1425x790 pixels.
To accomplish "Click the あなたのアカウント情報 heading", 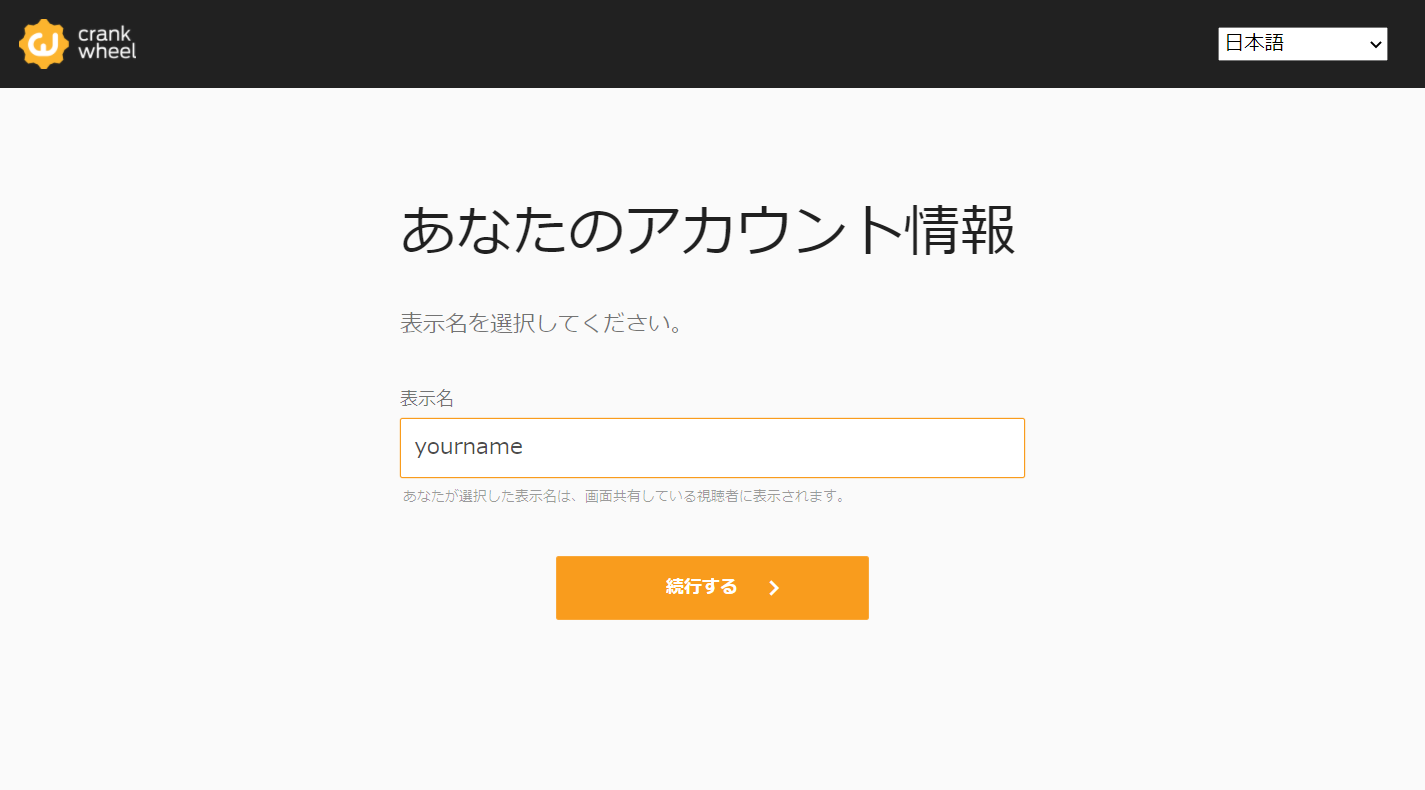I will (x=708, y=231).
